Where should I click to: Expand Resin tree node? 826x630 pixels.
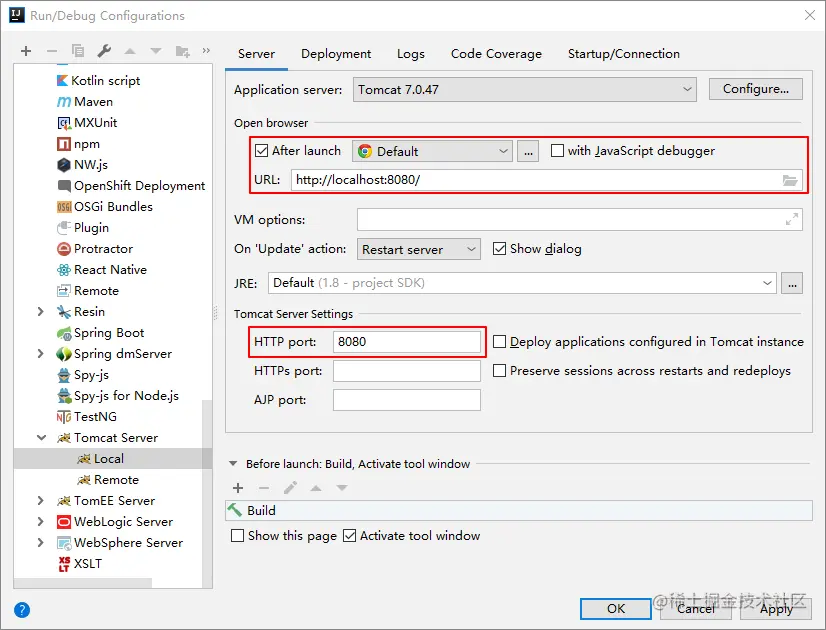[41, 312]
